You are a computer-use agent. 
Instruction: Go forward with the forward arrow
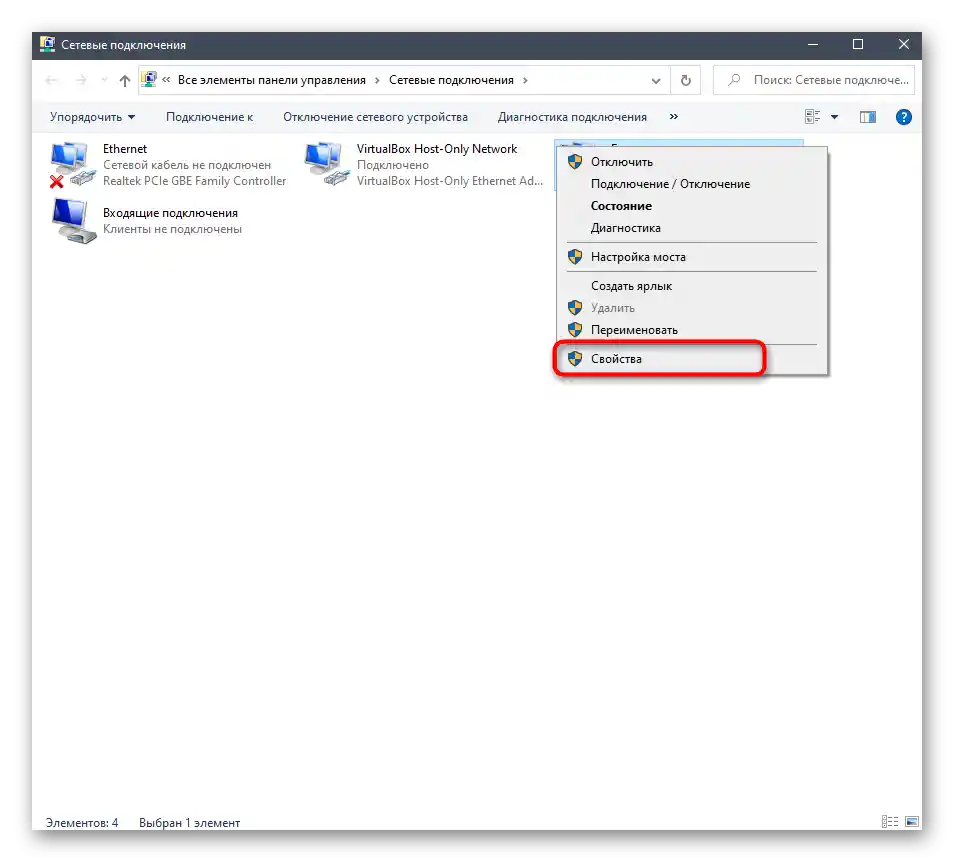(x=81, y=80)
